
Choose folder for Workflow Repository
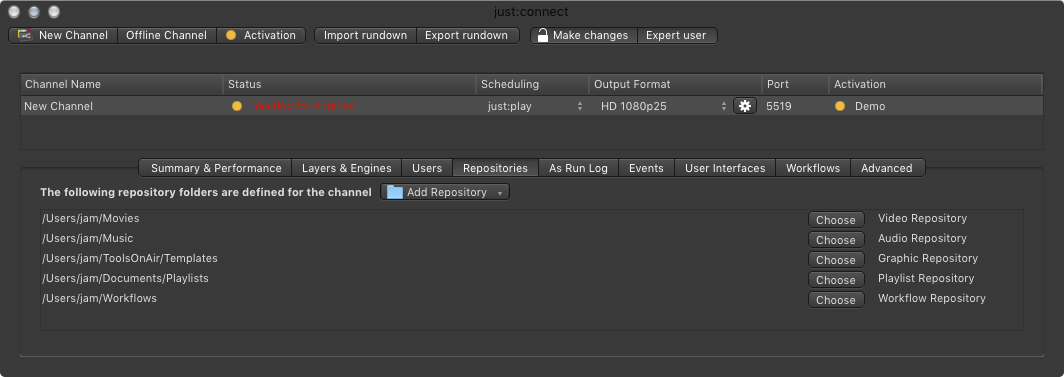[x=836, y=300]
